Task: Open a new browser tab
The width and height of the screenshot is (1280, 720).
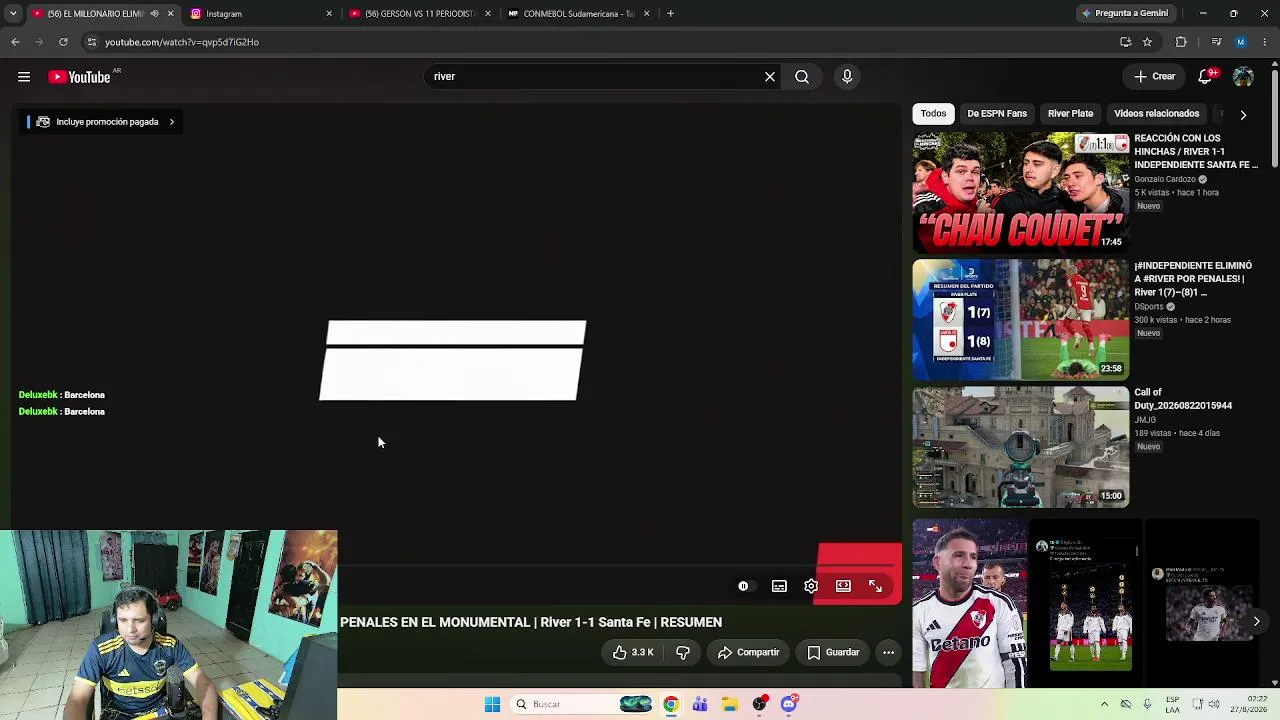Action: pos(670,14)
